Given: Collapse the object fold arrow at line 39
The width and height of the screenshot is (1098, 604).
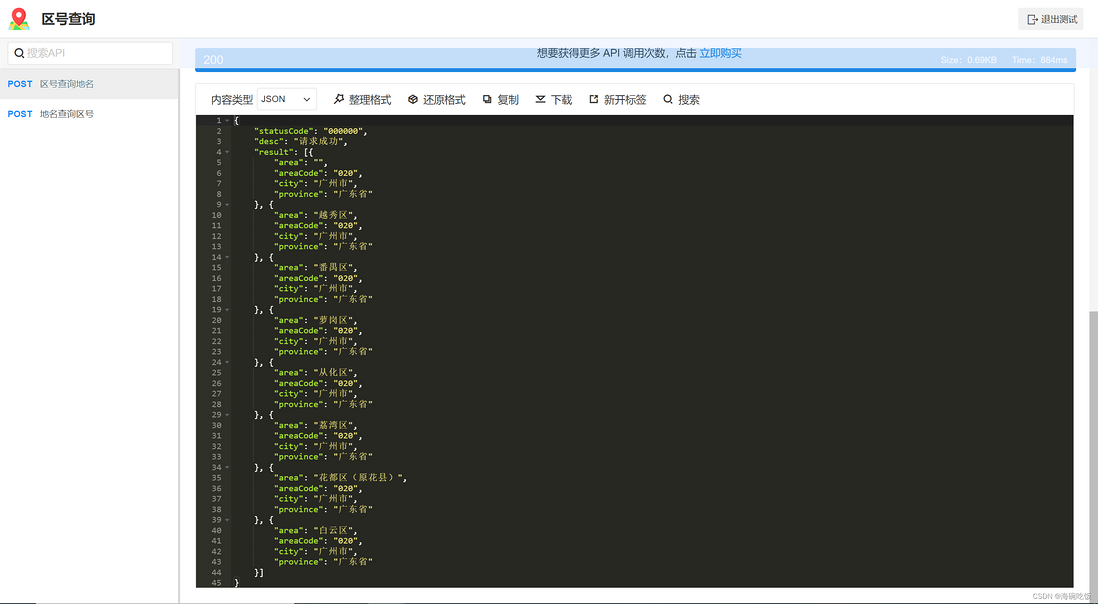Looking at the screenshot, I should [x=227, y=519].
